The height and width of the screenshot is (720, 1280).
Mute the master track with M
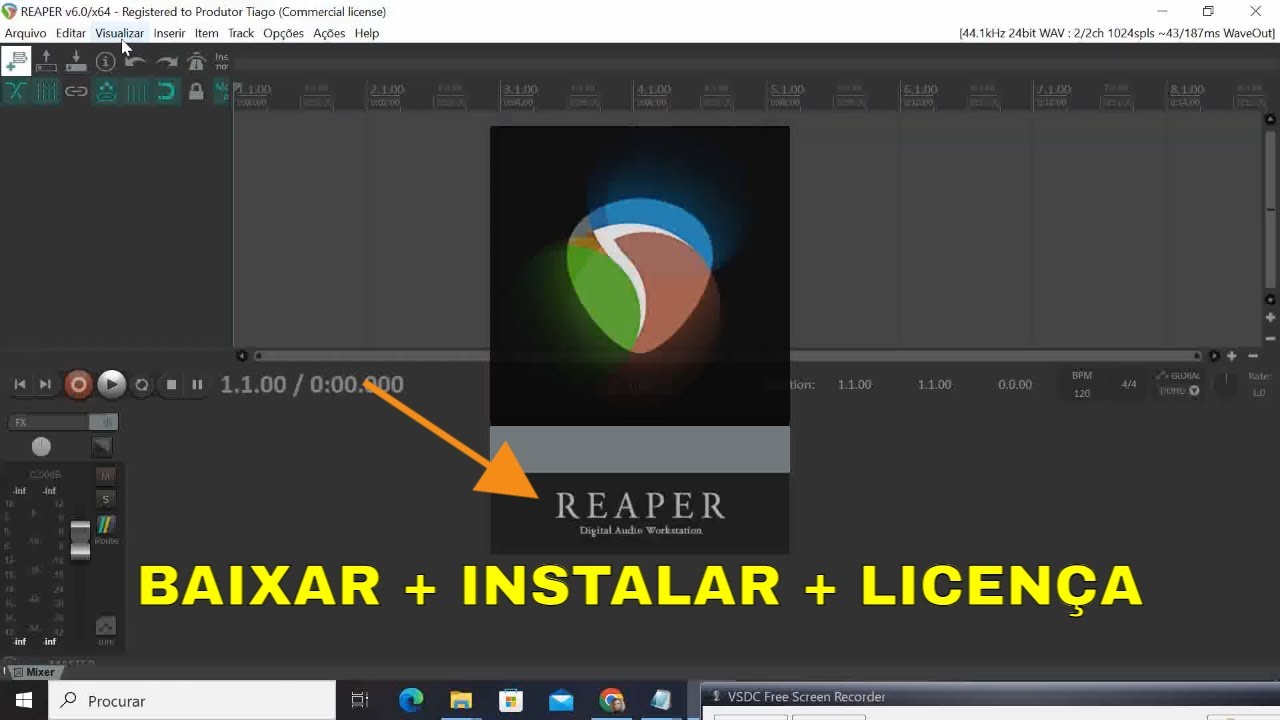pos(106,475)
